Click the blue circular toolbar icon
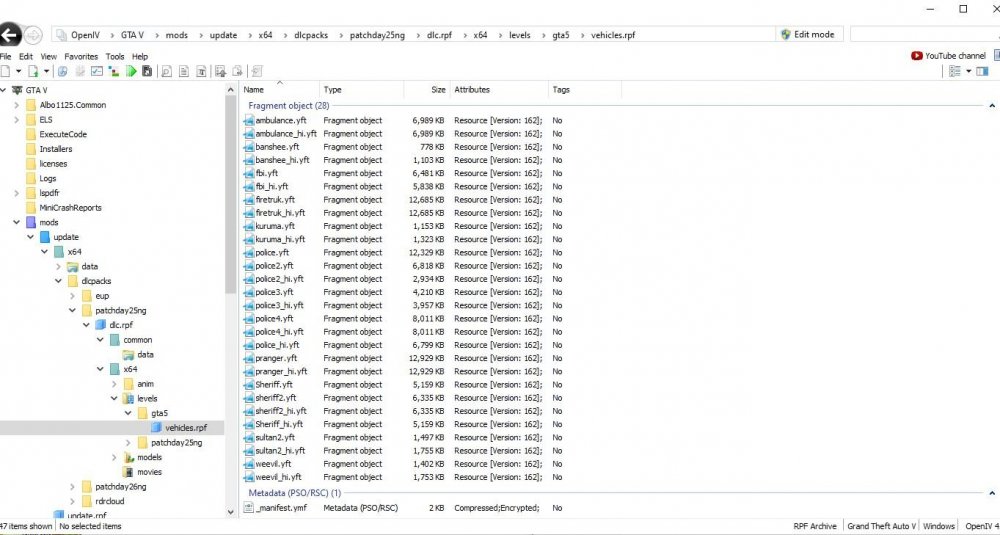The image size is (1000, 535). [62, 71]
